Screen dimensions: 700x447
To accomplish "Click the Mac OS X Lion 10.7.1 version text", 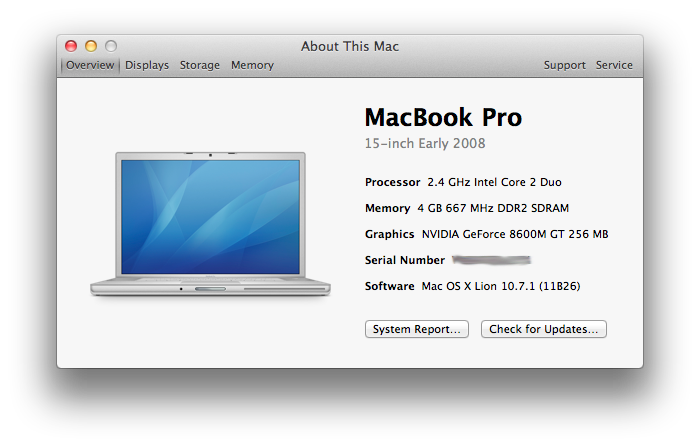I will tap(501, 286).
